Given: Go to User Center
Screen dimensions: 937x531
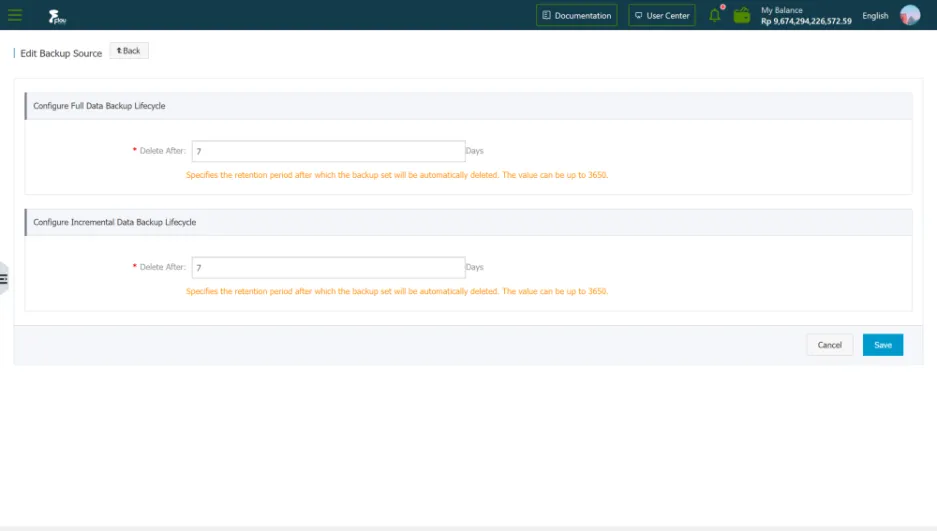Looking at the screenshot, I should coord(662,15).
